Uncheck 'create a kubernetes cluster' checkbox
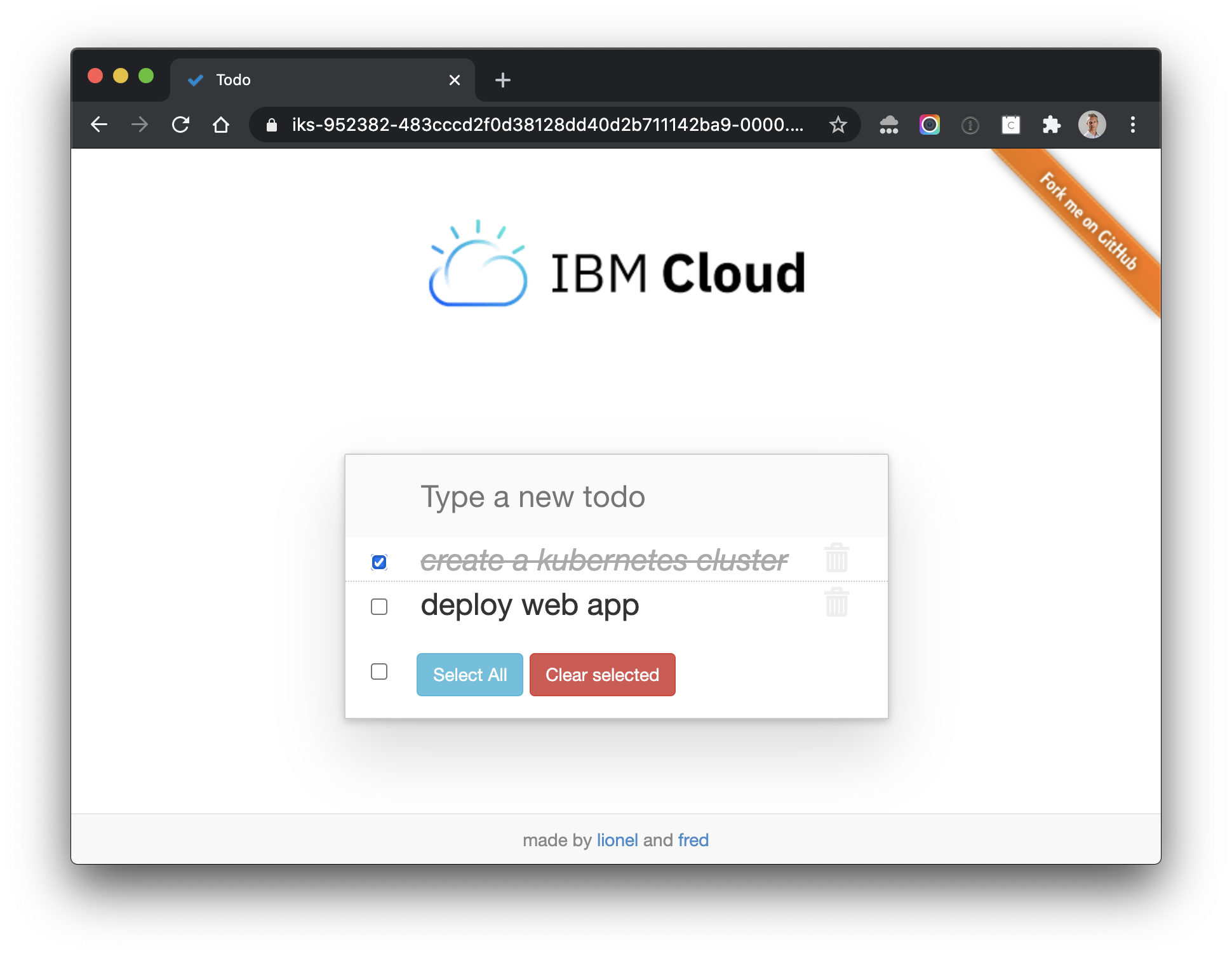This screenshot has width=1232, height=958. [379, 562]
